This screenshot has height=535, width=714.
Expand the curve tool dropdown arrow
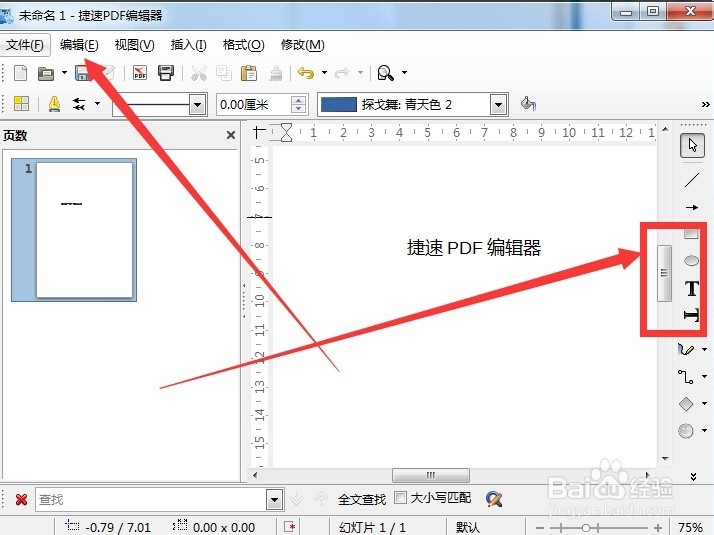tap(704, 350)
